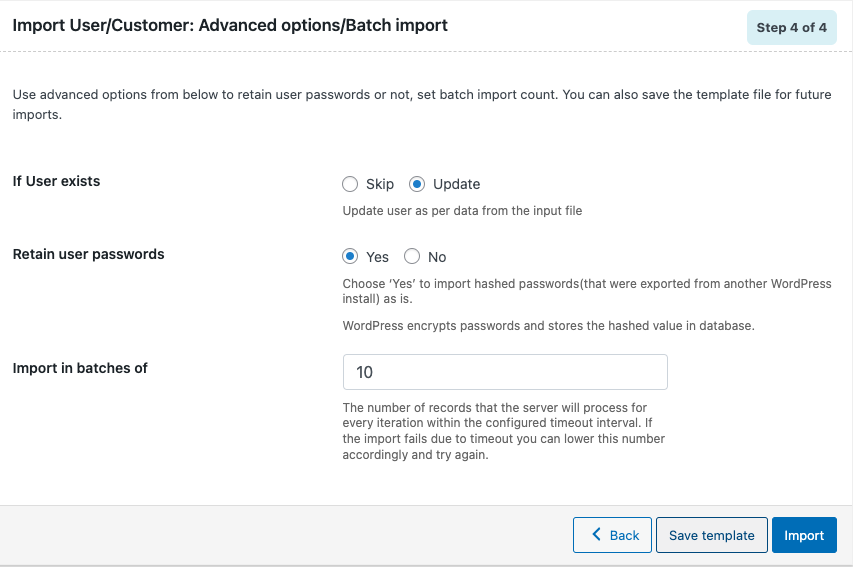Click the 'No' option label text
Screen dimensions: 853x567
click(437, 257)
